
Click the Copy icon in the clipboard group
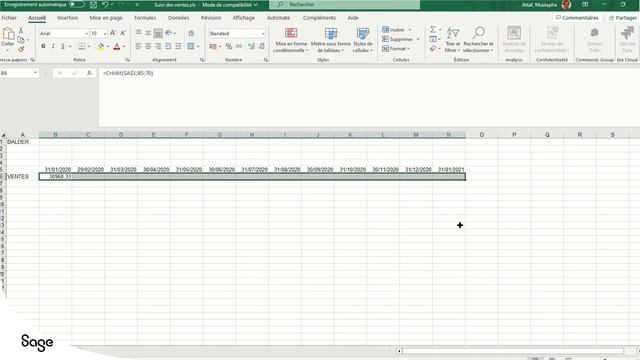click(21, 40)
